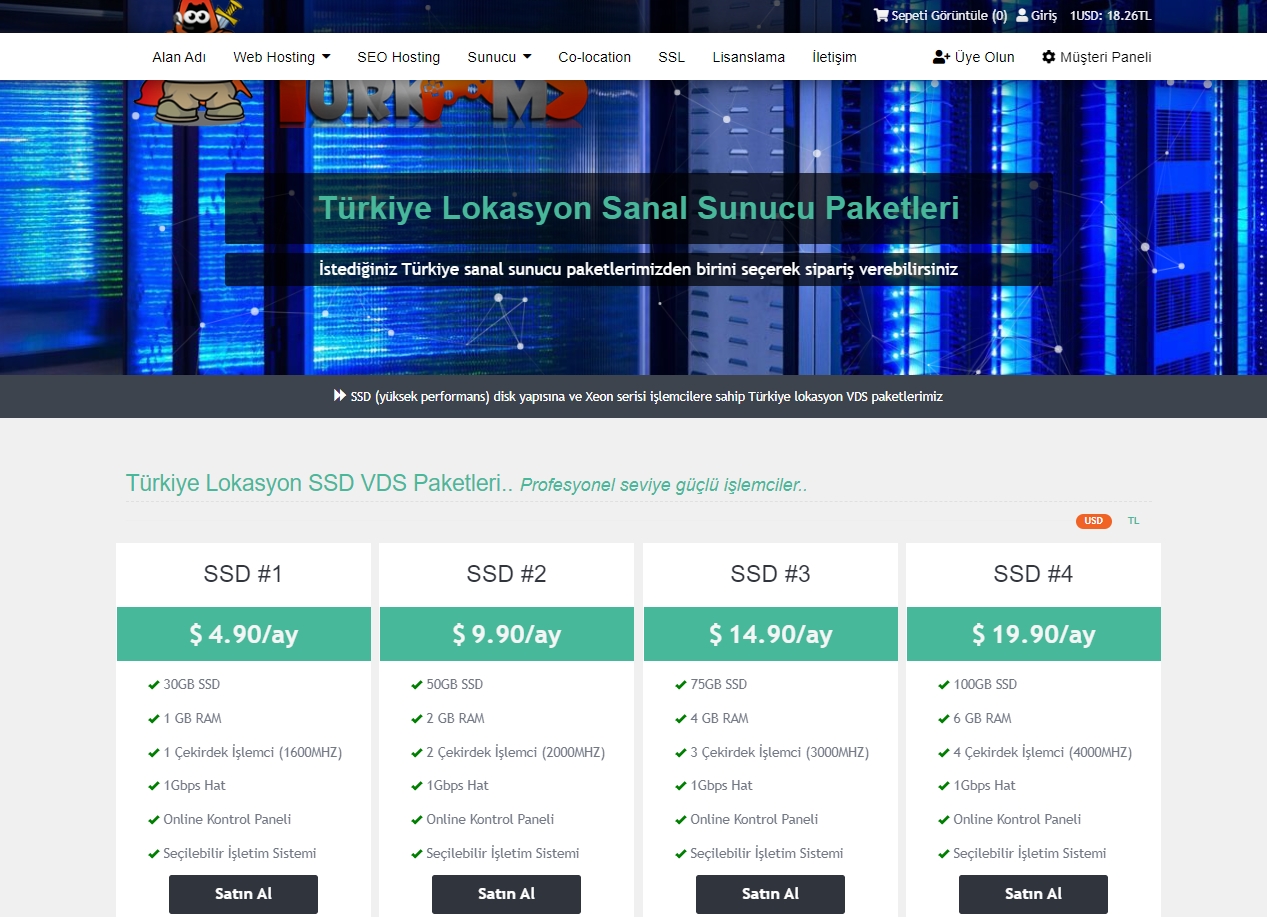Click the $ 9.90/ay price banner
Screen dimensions: 1267x917
506,634
